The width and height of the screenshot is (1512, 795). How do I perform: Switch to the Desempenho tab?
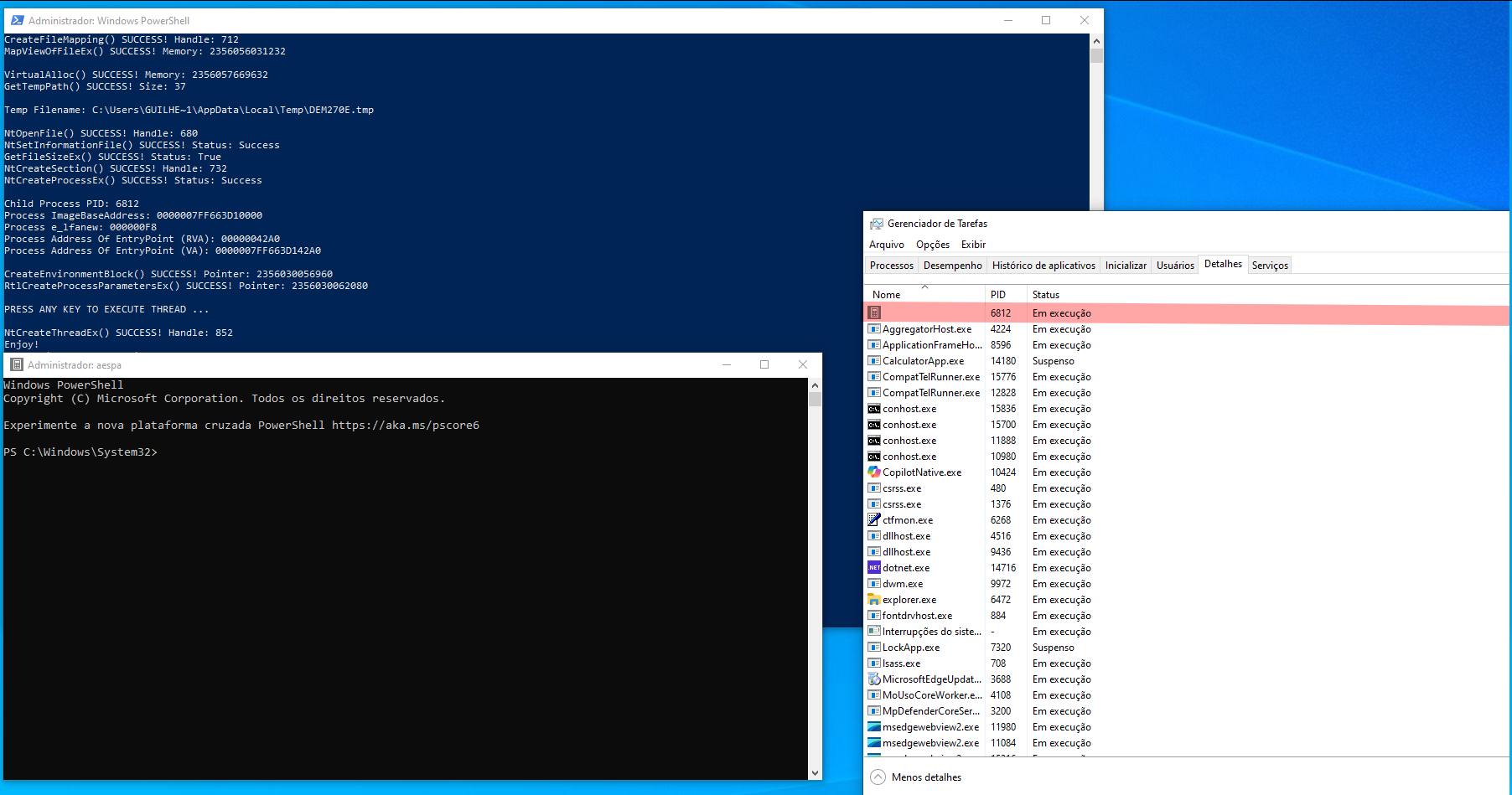[x=952, y=265]
